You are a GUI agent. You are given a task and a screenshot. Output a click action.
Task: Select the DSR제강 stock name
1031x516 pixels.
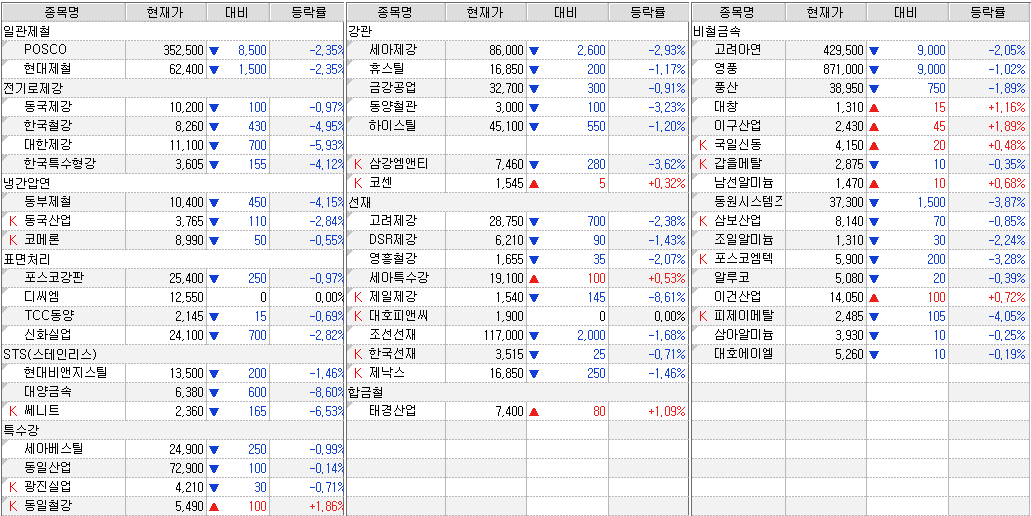click(x=393, y=241)
